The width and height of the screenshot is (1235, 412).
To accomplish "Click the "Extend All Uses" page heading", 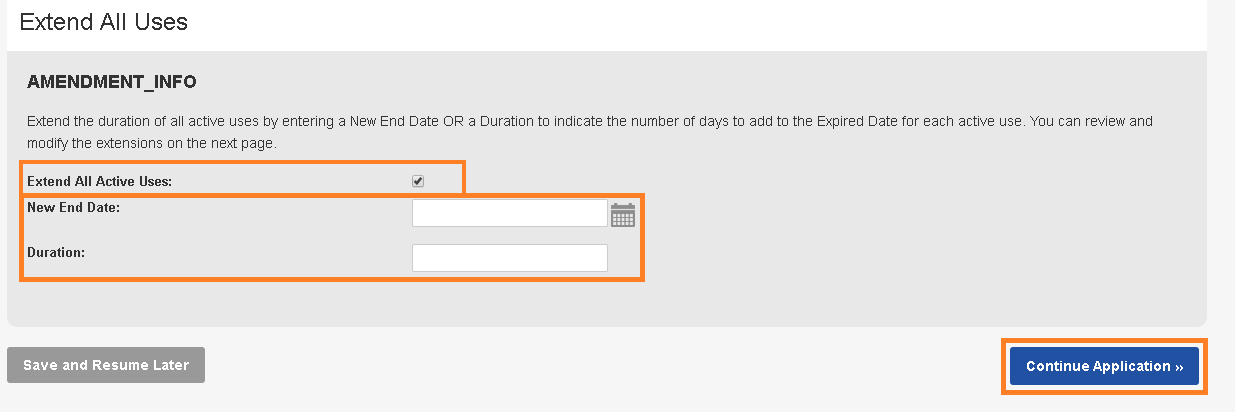I will [x=104, y=21].
